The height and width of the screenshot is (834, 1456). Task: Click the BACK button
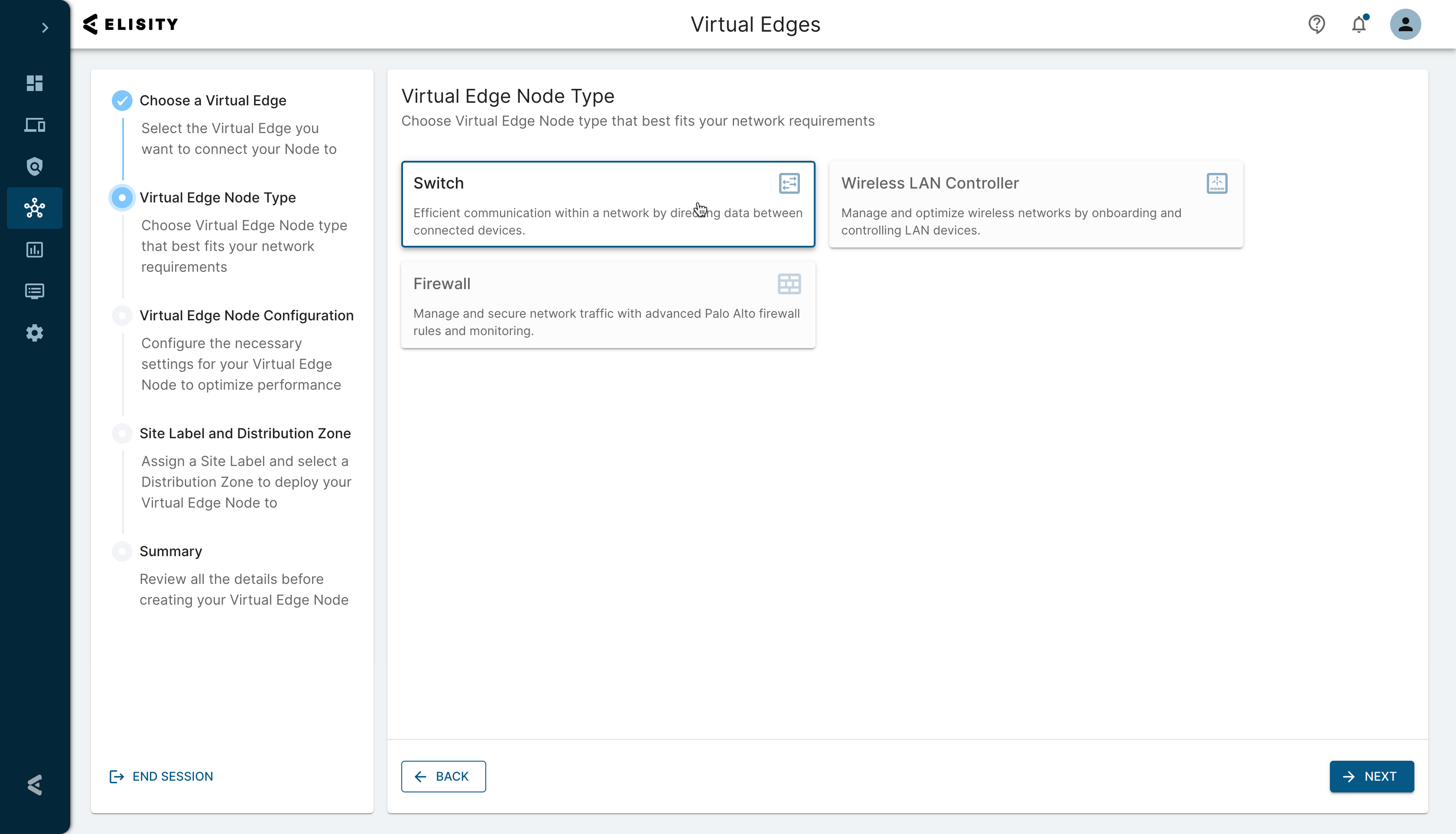443,776
